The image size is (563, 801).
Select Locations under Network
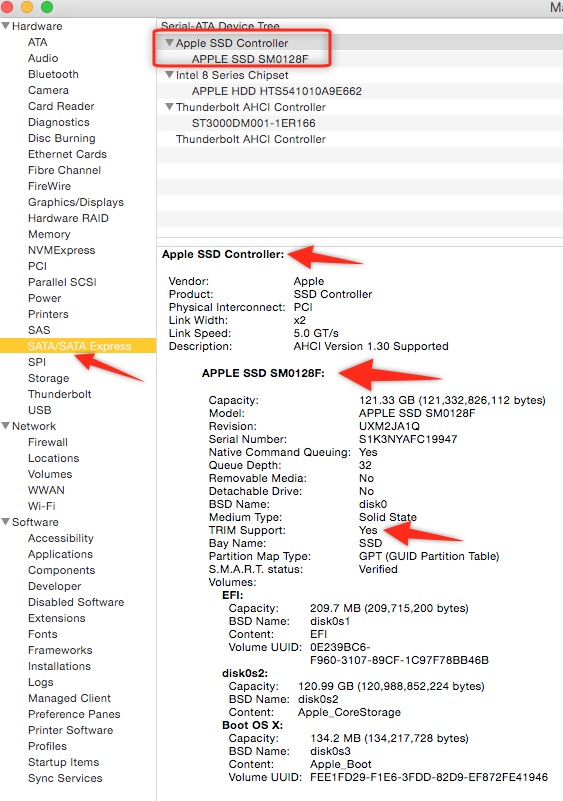pyautogui.click(x=53, y=458)
